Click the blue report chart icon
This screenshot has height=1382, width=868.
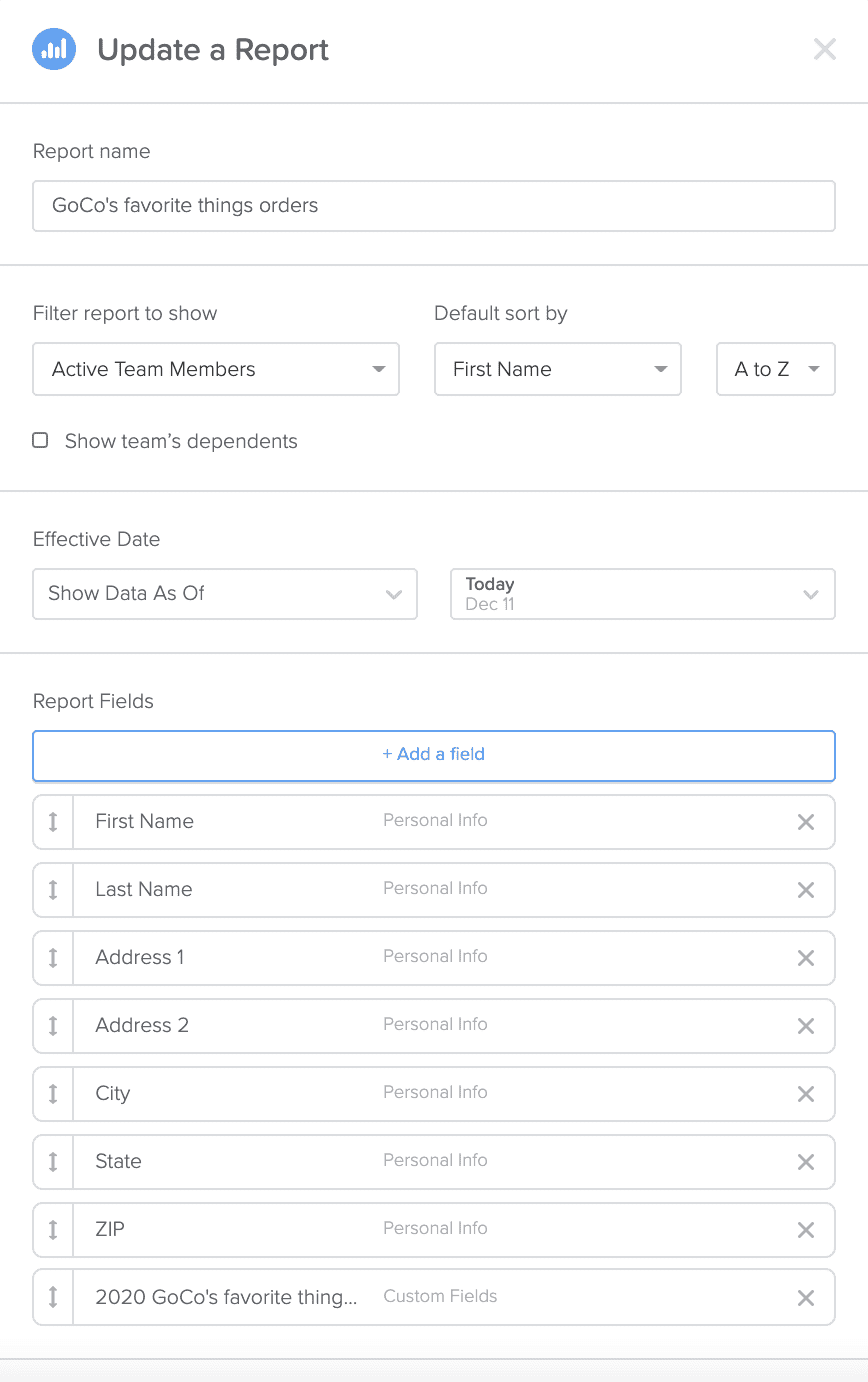[54, 49]
